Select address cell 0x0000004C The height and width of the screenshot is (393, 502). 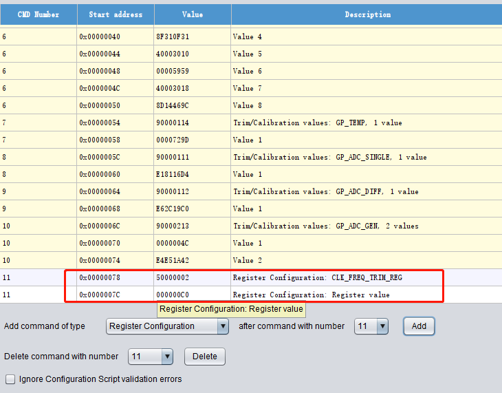pyautogui.click(x=115, y=88)
